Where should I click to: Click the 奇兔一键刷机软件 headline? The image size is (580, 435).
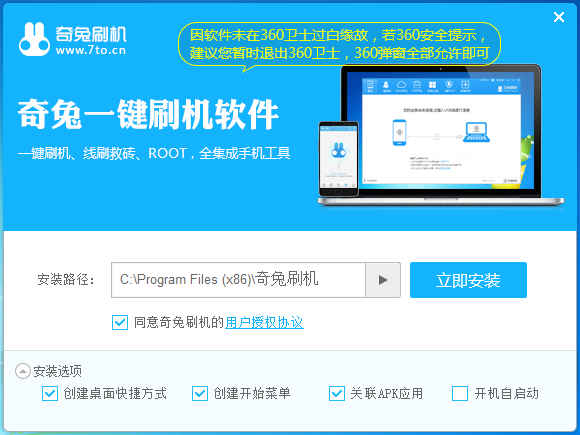pyautogui.click(x=148, y=114)
